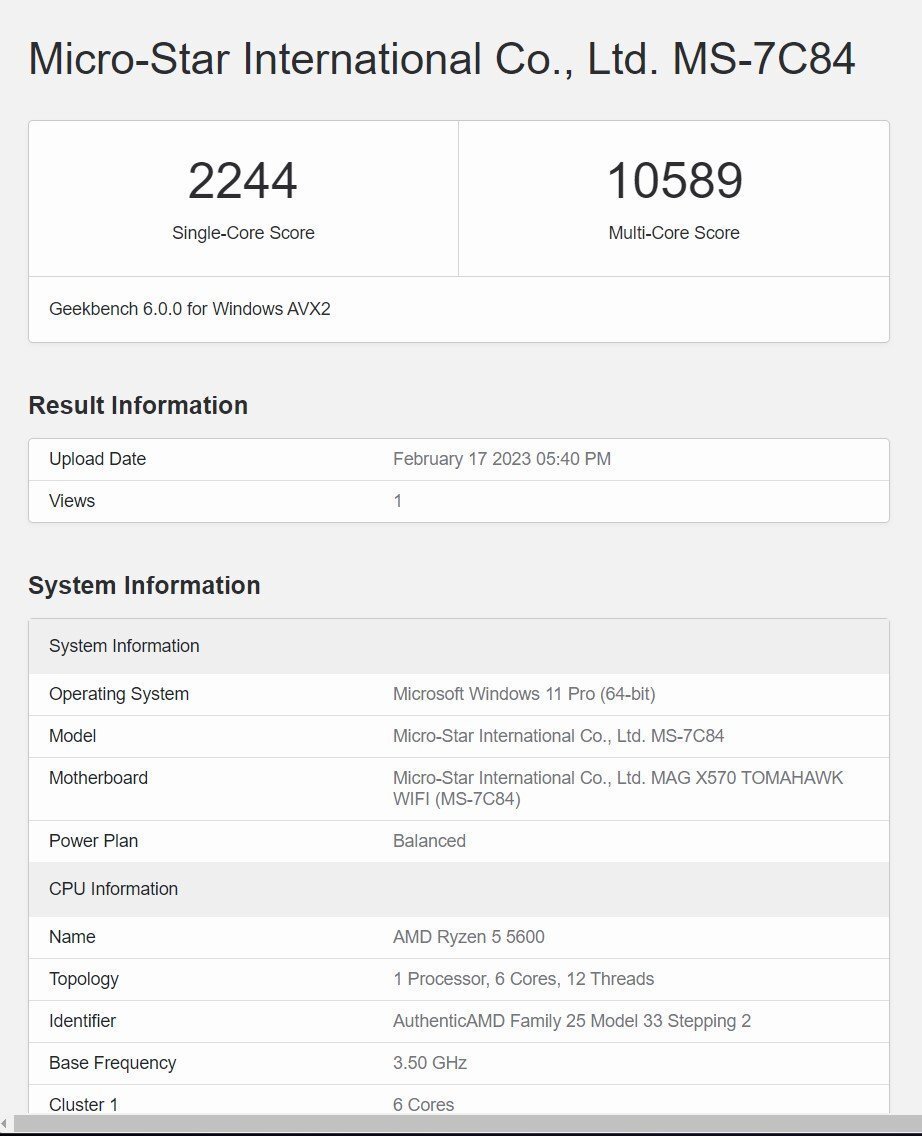Click the Multi-Core Score label

(x=674, y=233)
